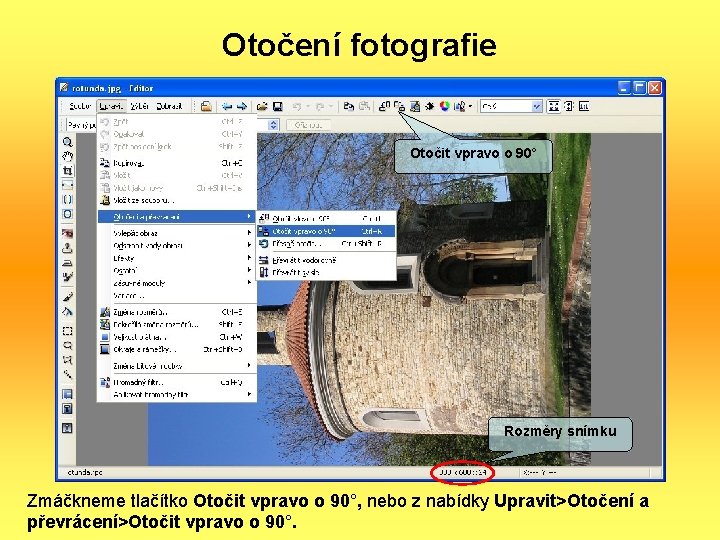Select Otočení a převrácení menu entry

click(x=177, y=217)
